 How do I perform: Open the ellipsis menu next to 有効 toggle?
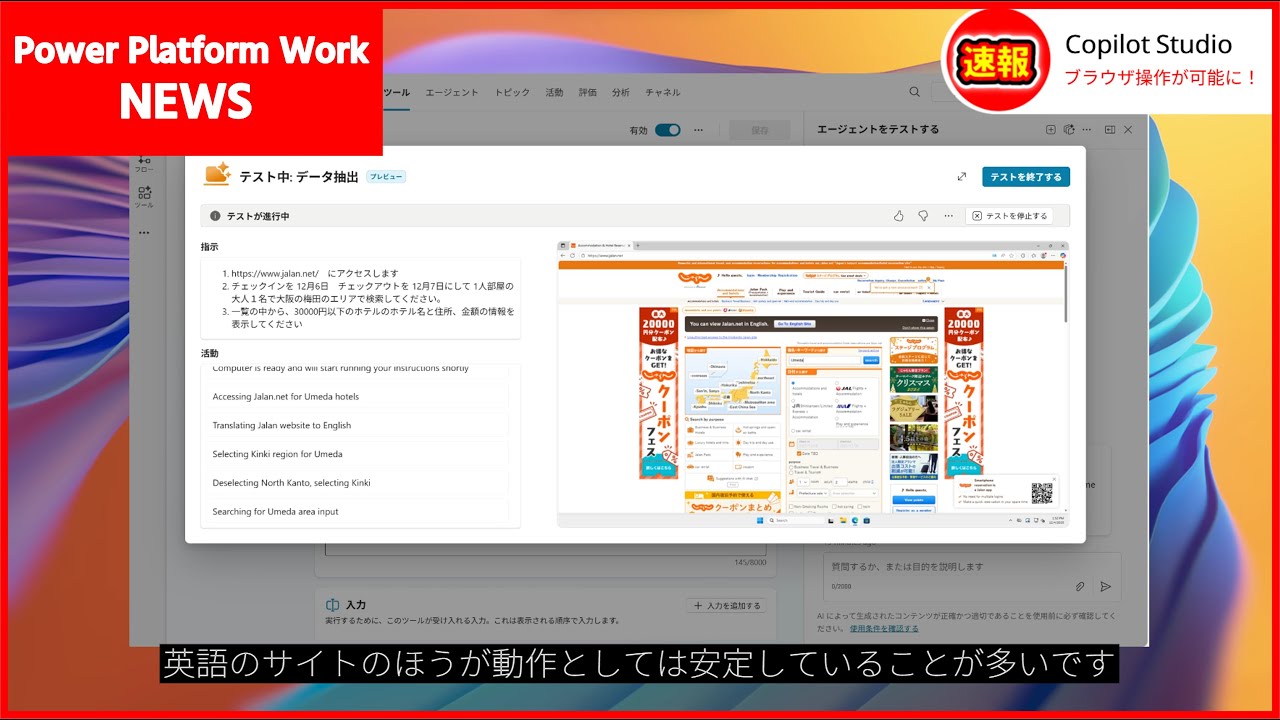698,130
